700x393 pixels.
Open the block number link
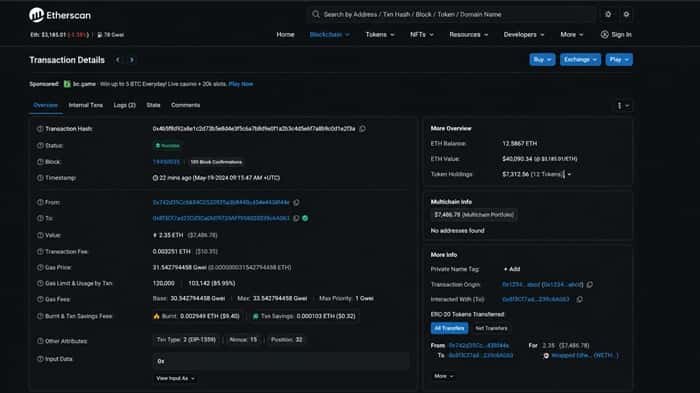[166, 162]
